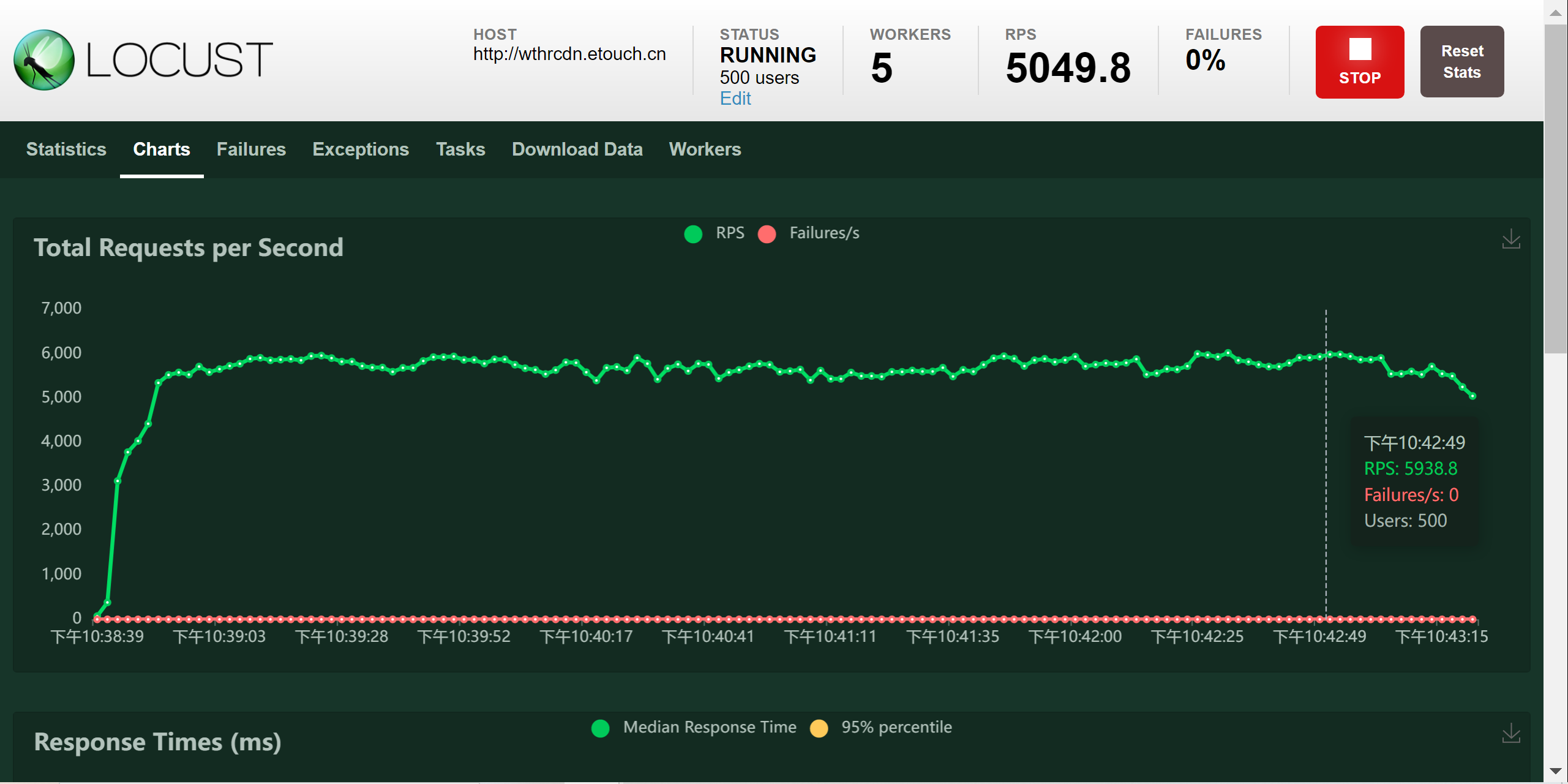Image resolution: width=1568 pixels, height=784 pixels.
Task: Click the scrollbar up arrow
Action: point(1555,12)
